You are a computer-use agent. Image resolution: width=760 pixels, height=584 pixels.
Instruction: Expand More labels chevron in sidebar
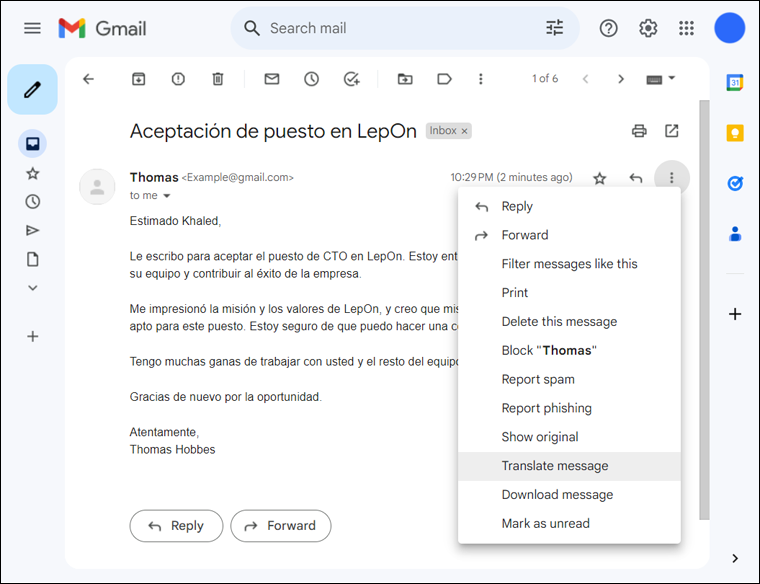(32, 288)
